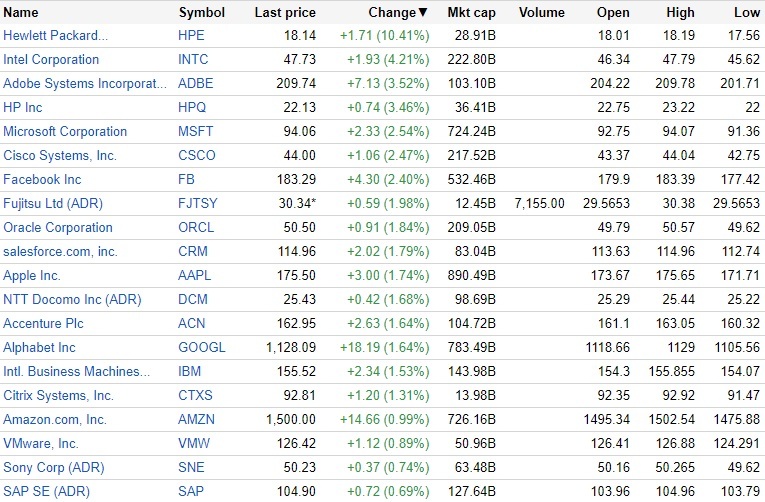Click the SAP SE (ADR) link

pyautogui.click(x=46, y=492)
